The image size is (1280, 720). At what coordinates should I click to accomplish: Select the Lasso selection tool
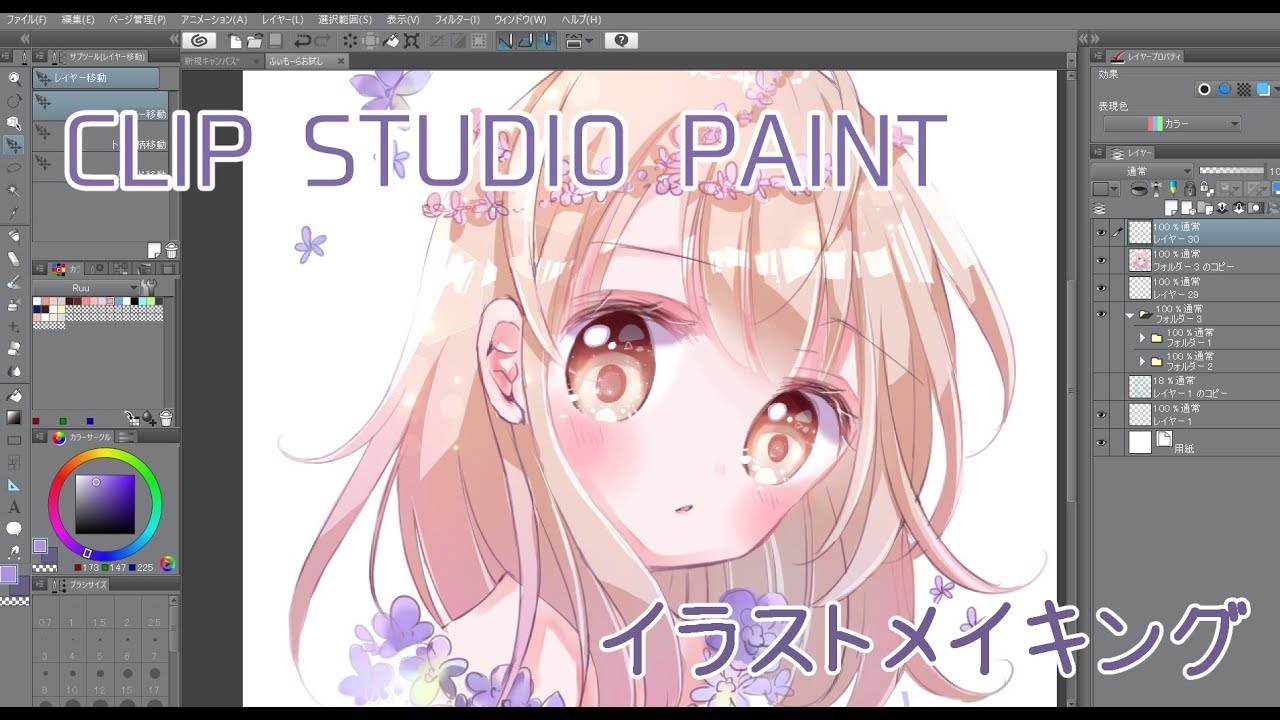point(14,168)
